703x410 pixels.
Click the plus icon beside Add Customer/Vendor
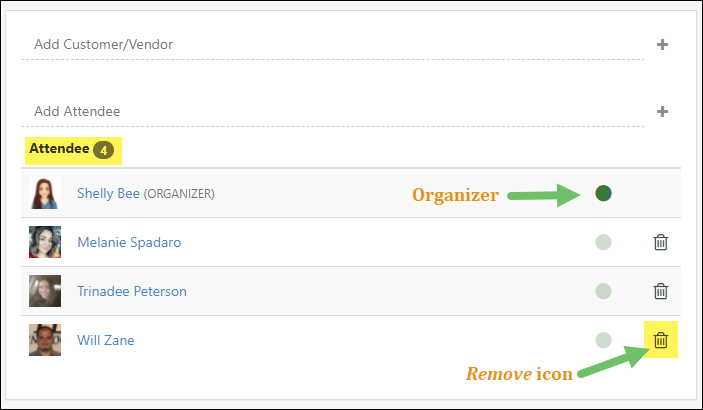click(x=662, y=44)
